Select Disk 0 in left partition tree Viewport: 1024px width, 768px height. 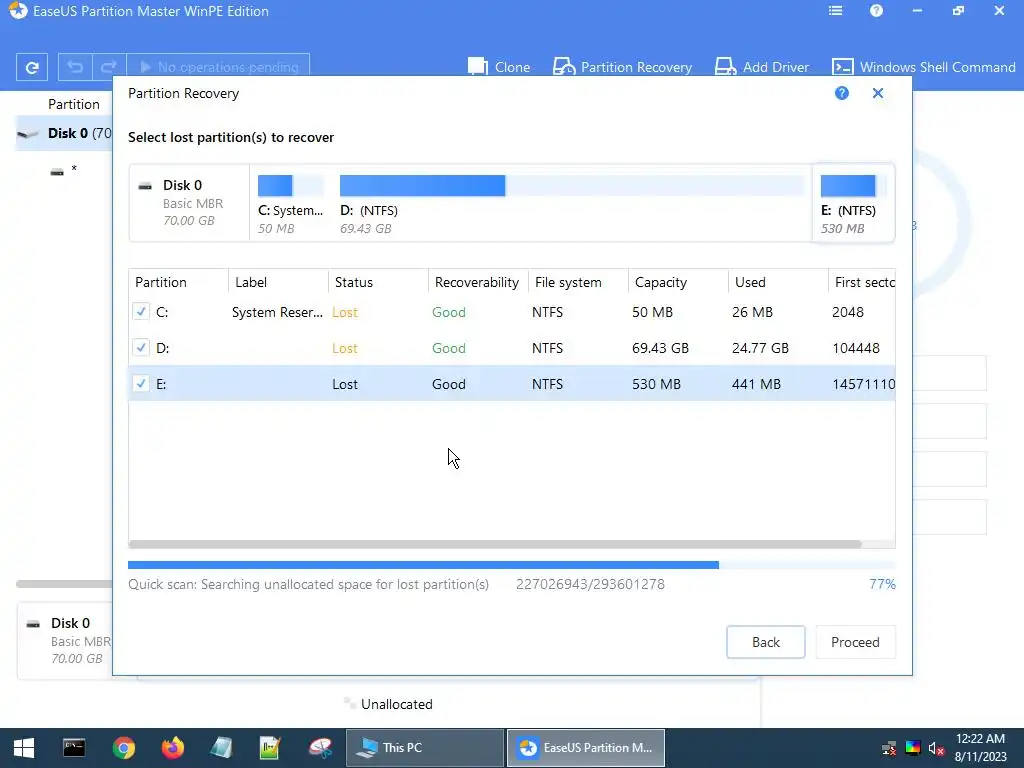coord(64,133)
